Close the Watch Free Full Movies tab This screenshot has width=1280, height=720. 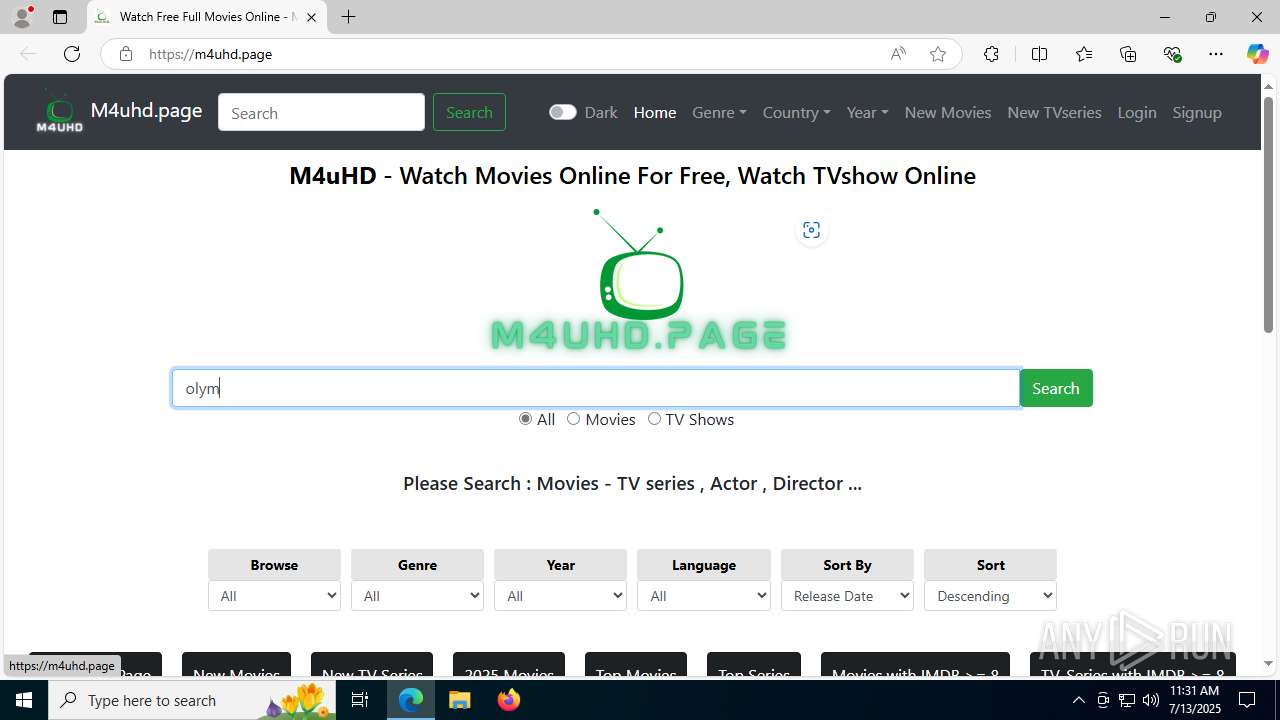(311, 17)
